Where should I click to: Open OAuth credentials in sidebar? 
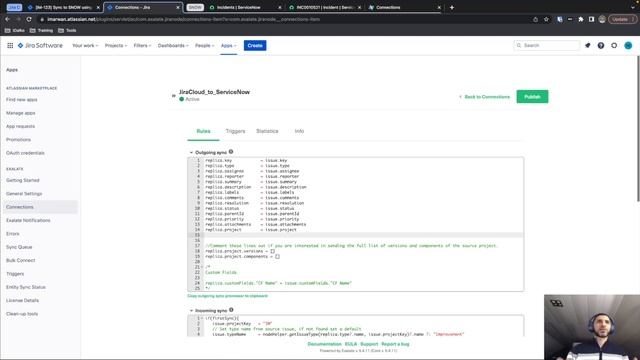(x=25, y=153)
